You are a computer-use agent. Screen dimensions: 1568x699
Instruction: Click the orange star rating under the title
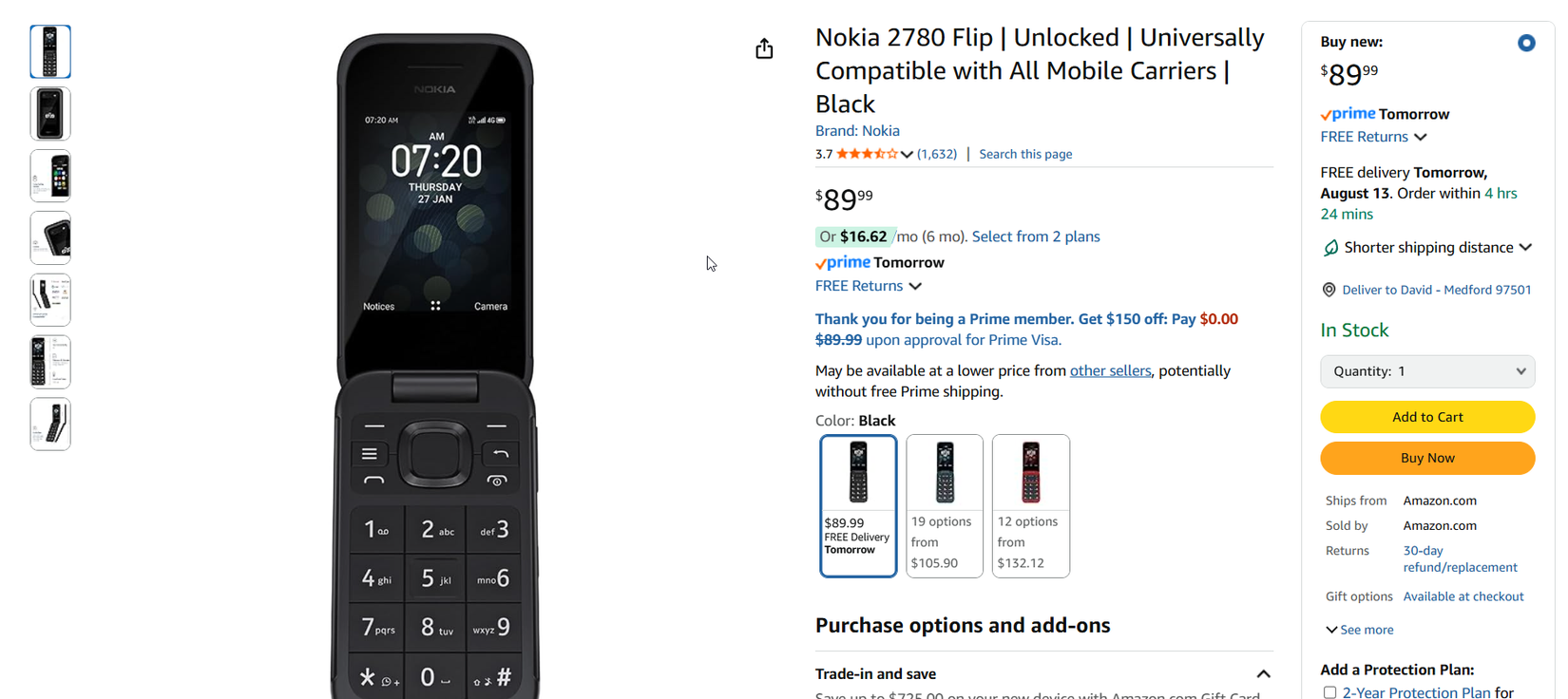[866, 153]
